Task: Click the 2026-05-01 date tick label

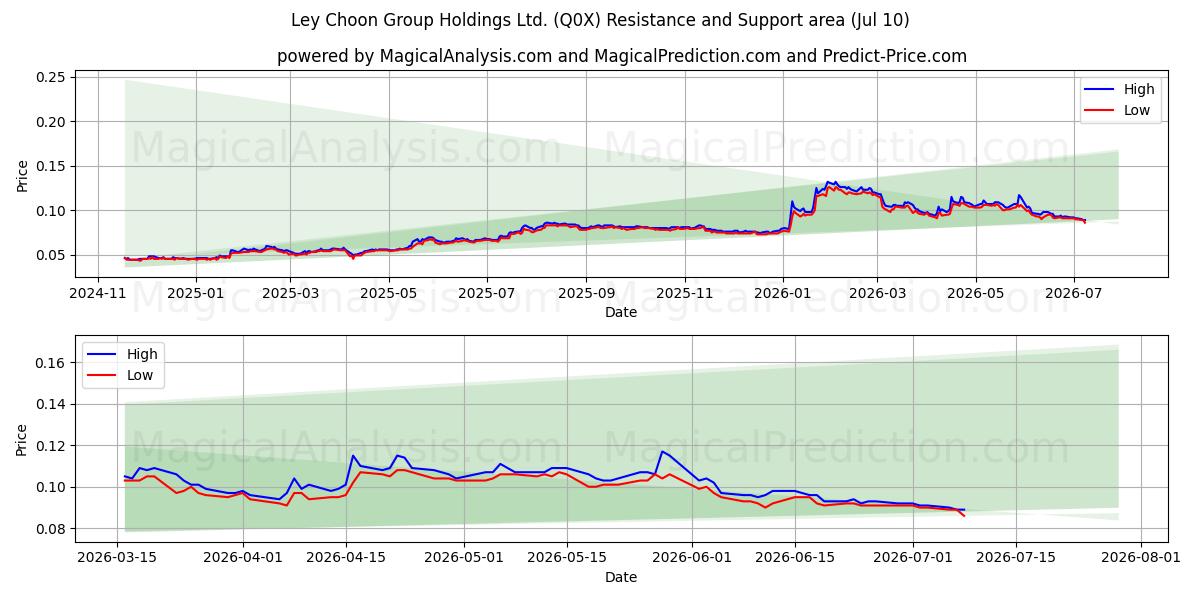Action: [x=464, y=558]
